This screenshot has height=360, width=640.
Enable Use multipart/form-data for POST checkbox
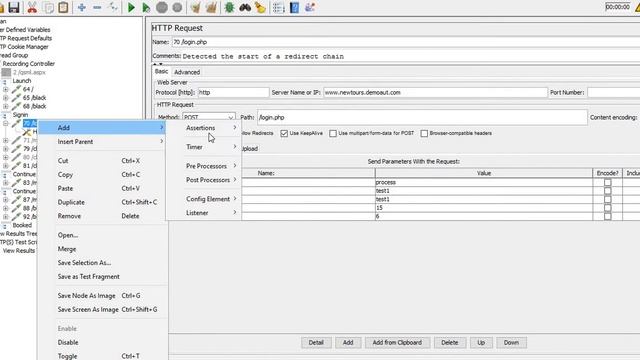(x=333, y=133)
